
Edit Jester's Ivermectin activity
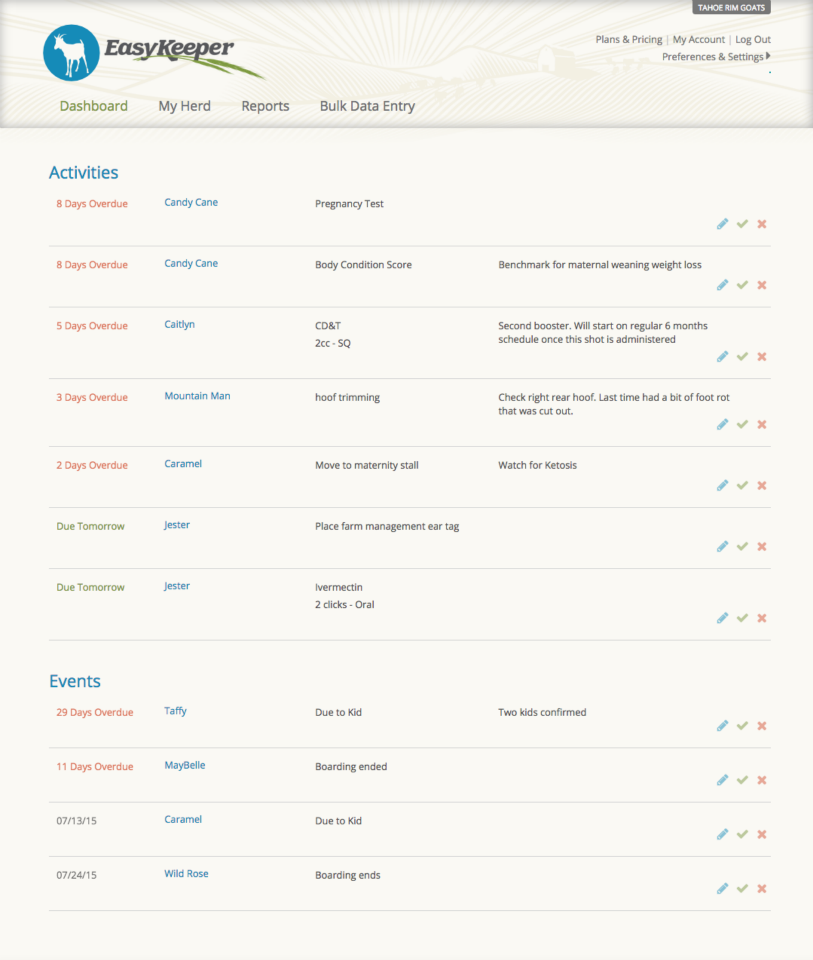722,617
